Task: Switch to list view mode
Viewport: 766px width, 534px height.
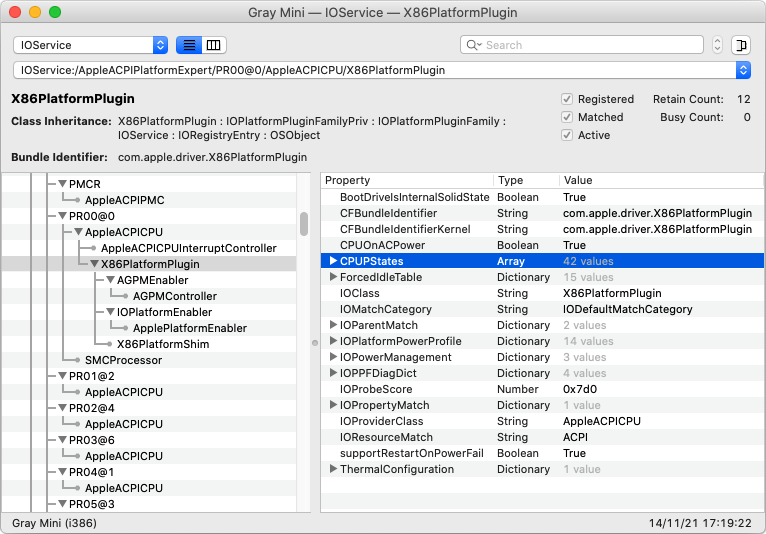Action: [189, 45]
